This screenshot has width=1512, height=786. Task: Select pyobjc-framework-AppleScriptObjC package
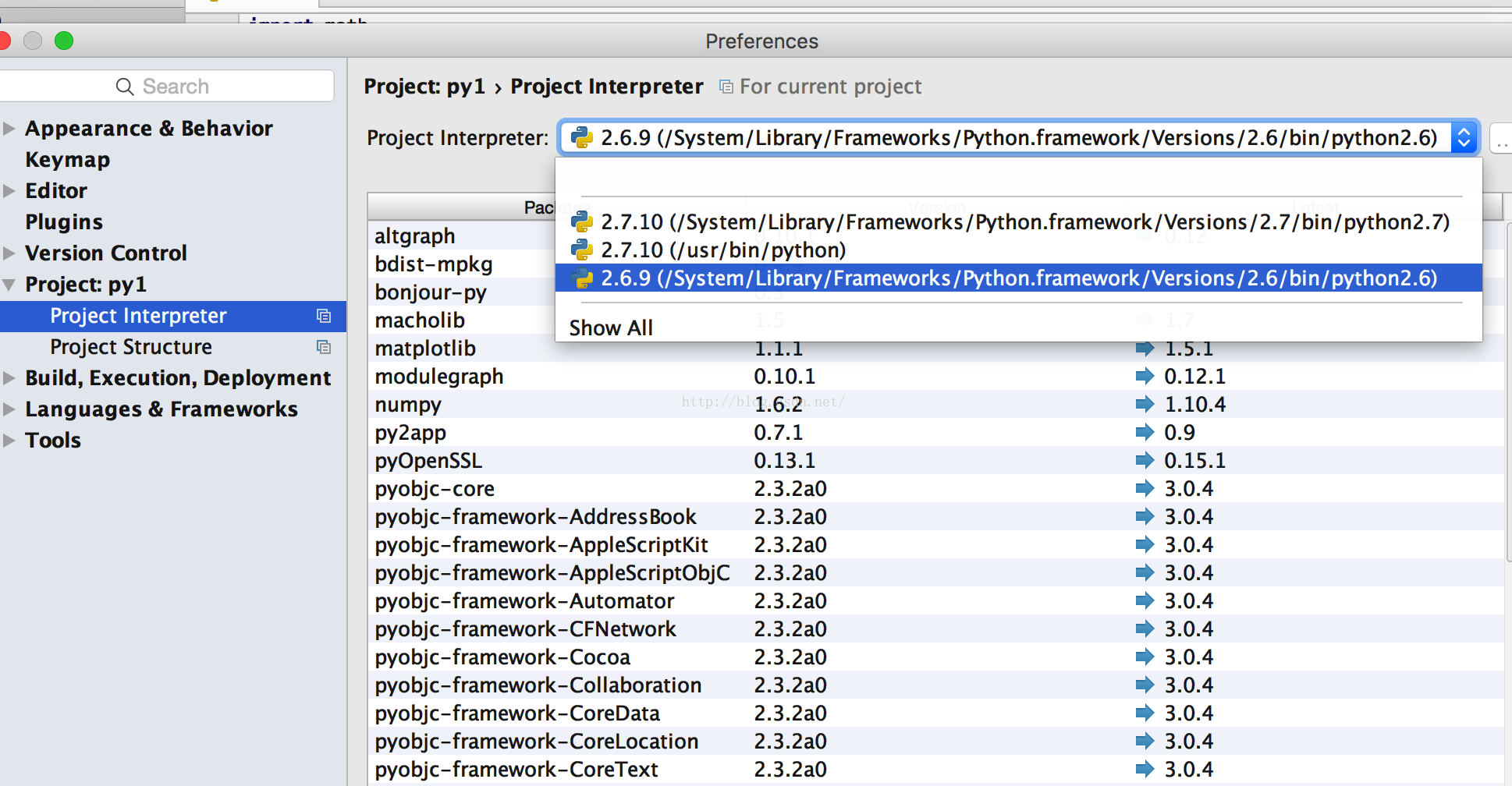[x=936, y=572]
